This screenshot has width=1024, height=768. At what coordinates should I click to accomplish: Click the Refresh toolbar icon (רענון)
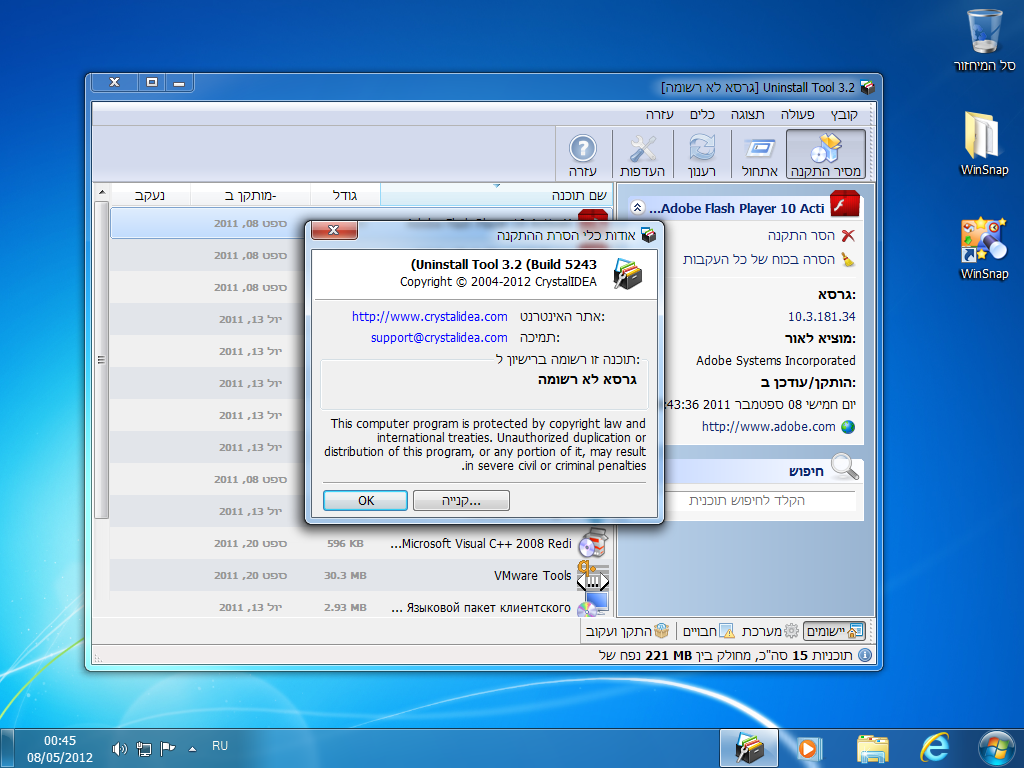tap(702, 155)
